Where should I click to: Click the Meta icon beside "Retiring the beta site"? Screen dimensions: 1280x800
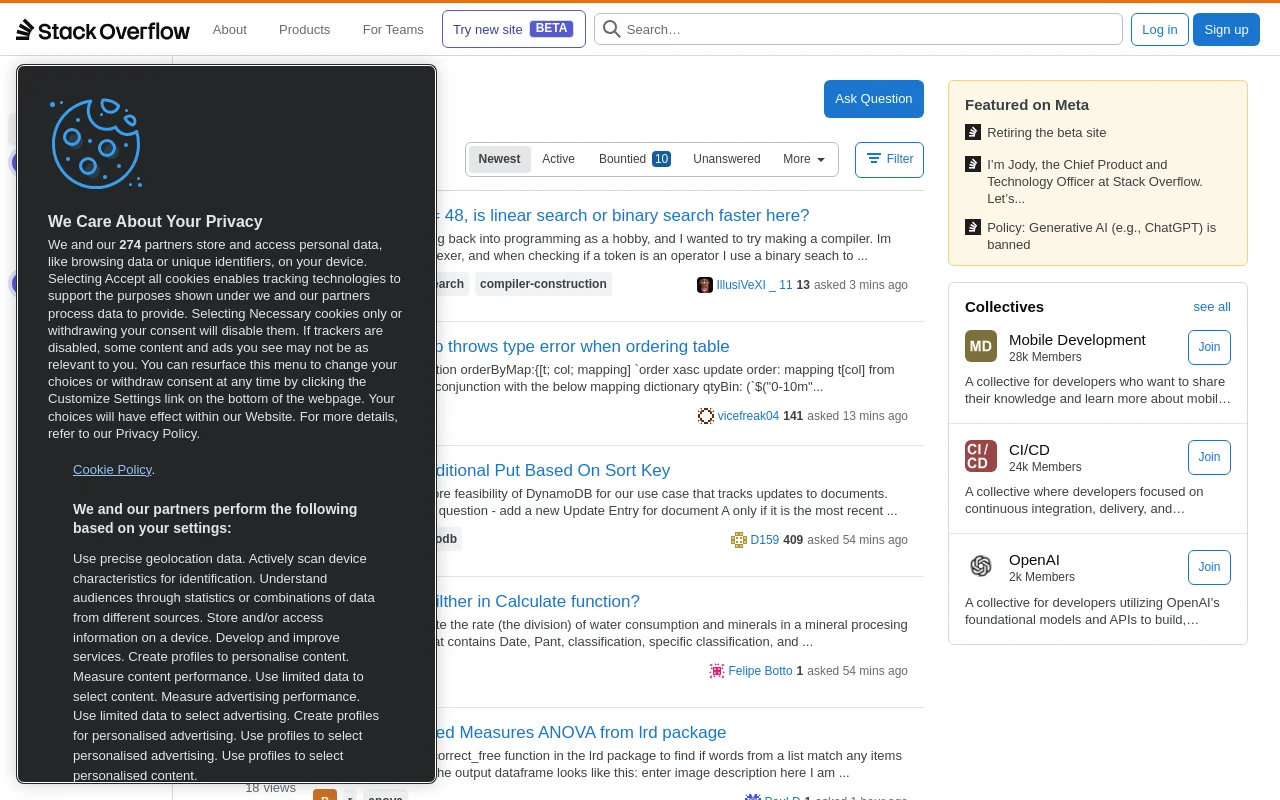973,131
